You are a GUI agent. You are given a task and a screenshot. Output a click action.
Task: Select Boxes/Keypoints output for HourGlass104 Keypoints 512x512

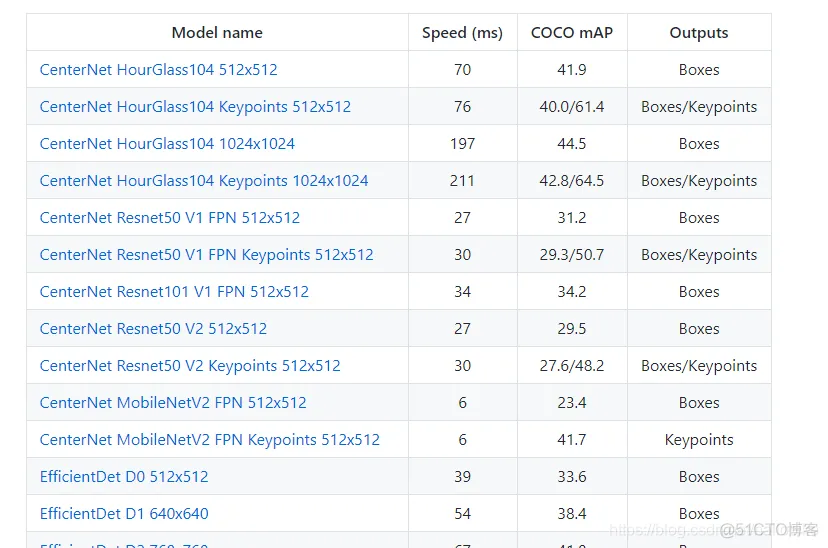[699, 107]
